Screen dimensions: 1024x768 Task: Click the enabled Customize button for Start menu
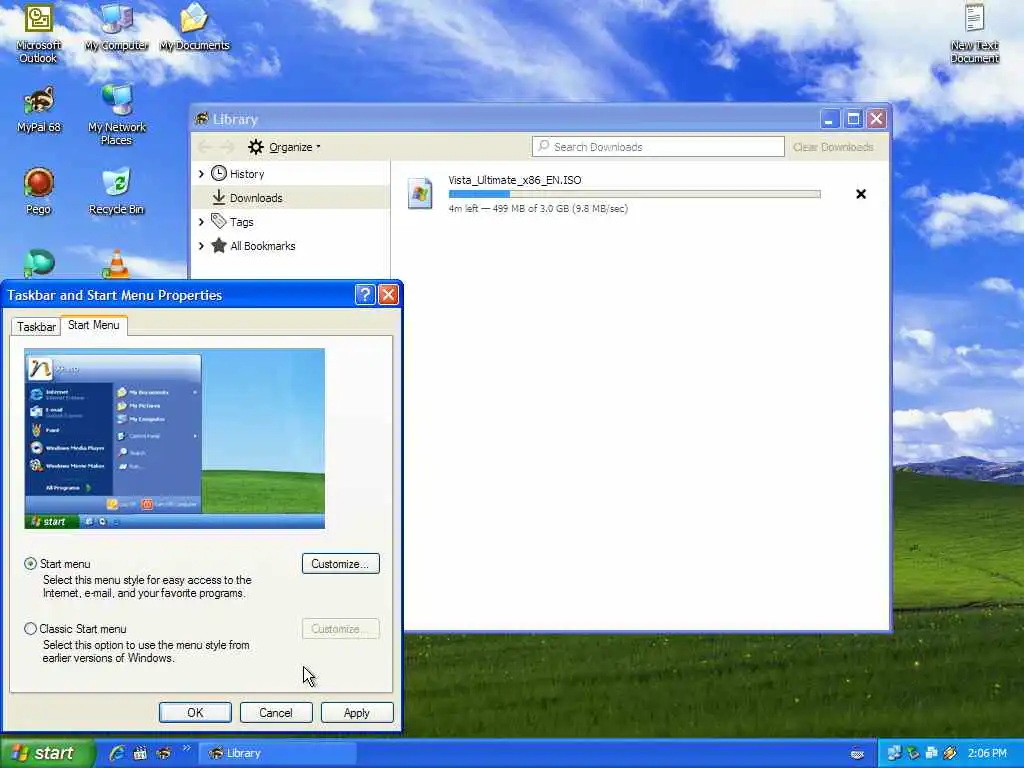tap(340, 564)
